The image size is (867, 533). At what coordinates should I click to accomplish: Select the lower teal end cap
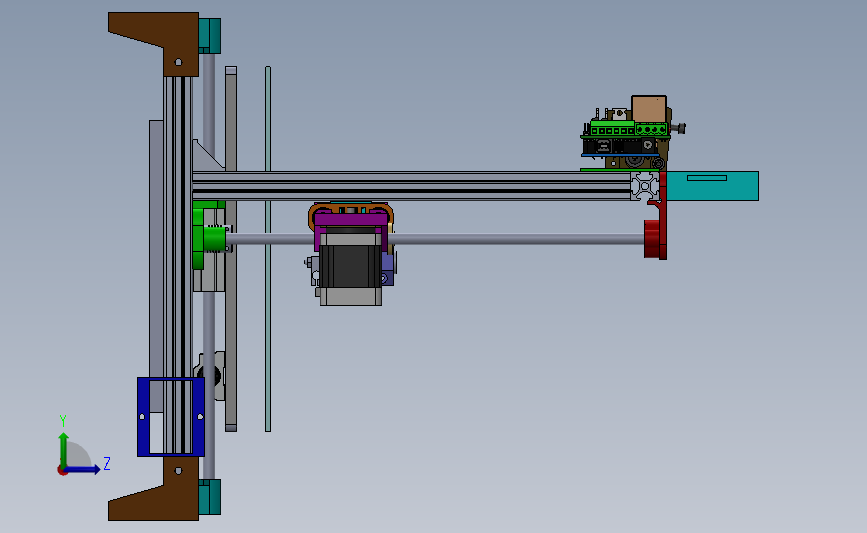pyautogui.click(x=210, y=497)
